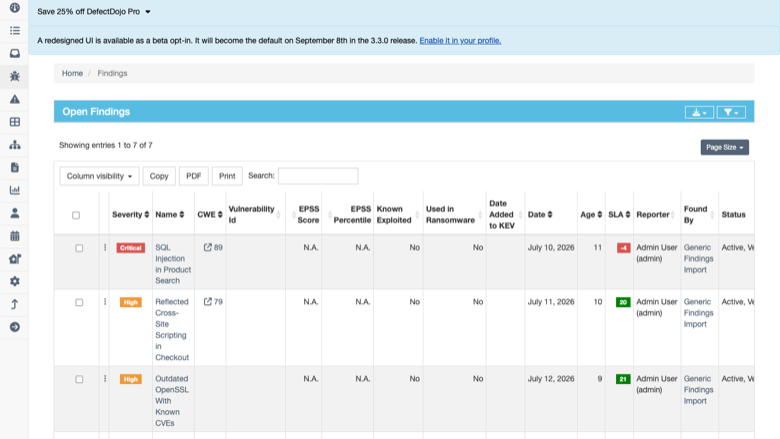This screenshot has width=780, height=439.
Task: Click the calendar icon in sidebar
Action: 14,236
